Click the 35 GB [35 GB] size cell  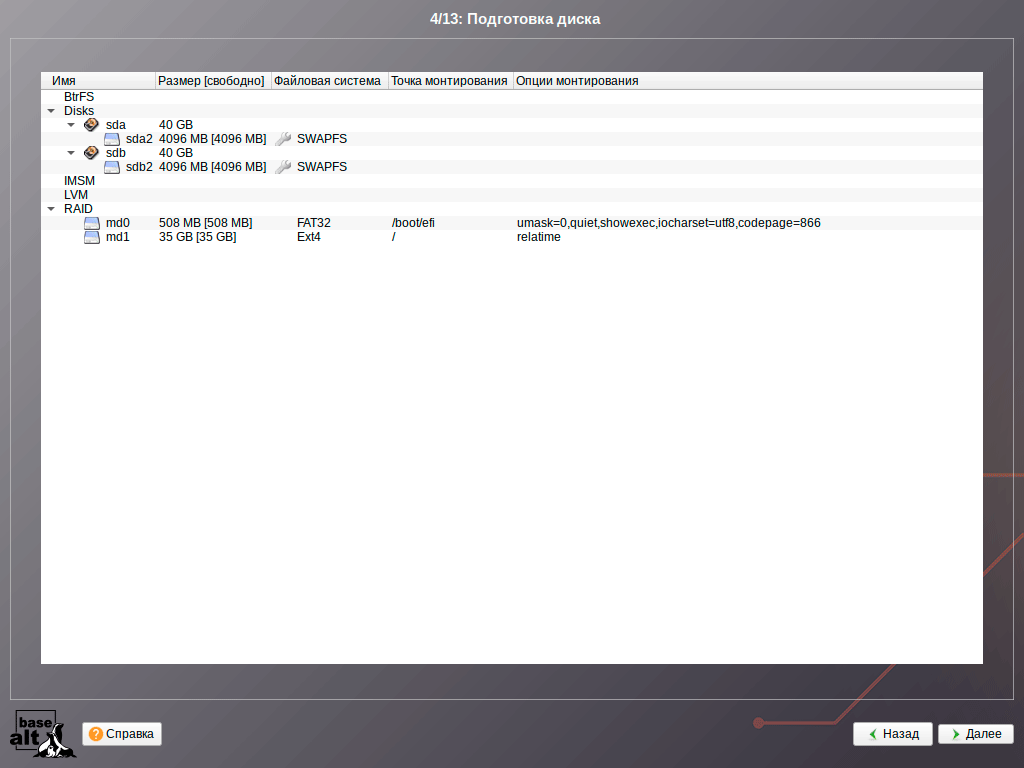coord(198,237)
